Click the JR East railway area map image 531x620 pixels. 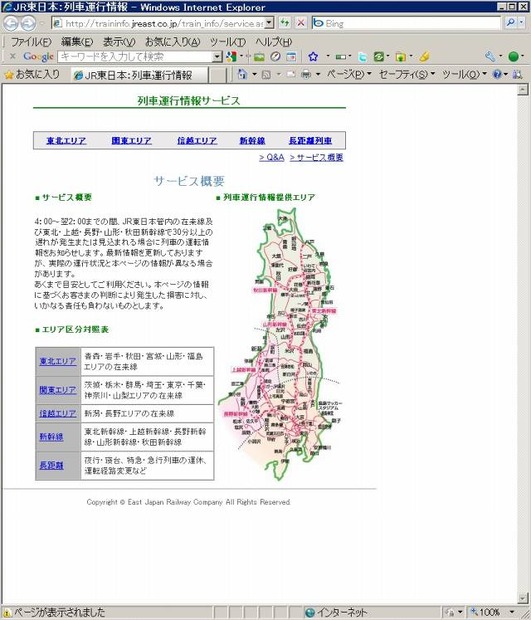click(x=281, y=344)
